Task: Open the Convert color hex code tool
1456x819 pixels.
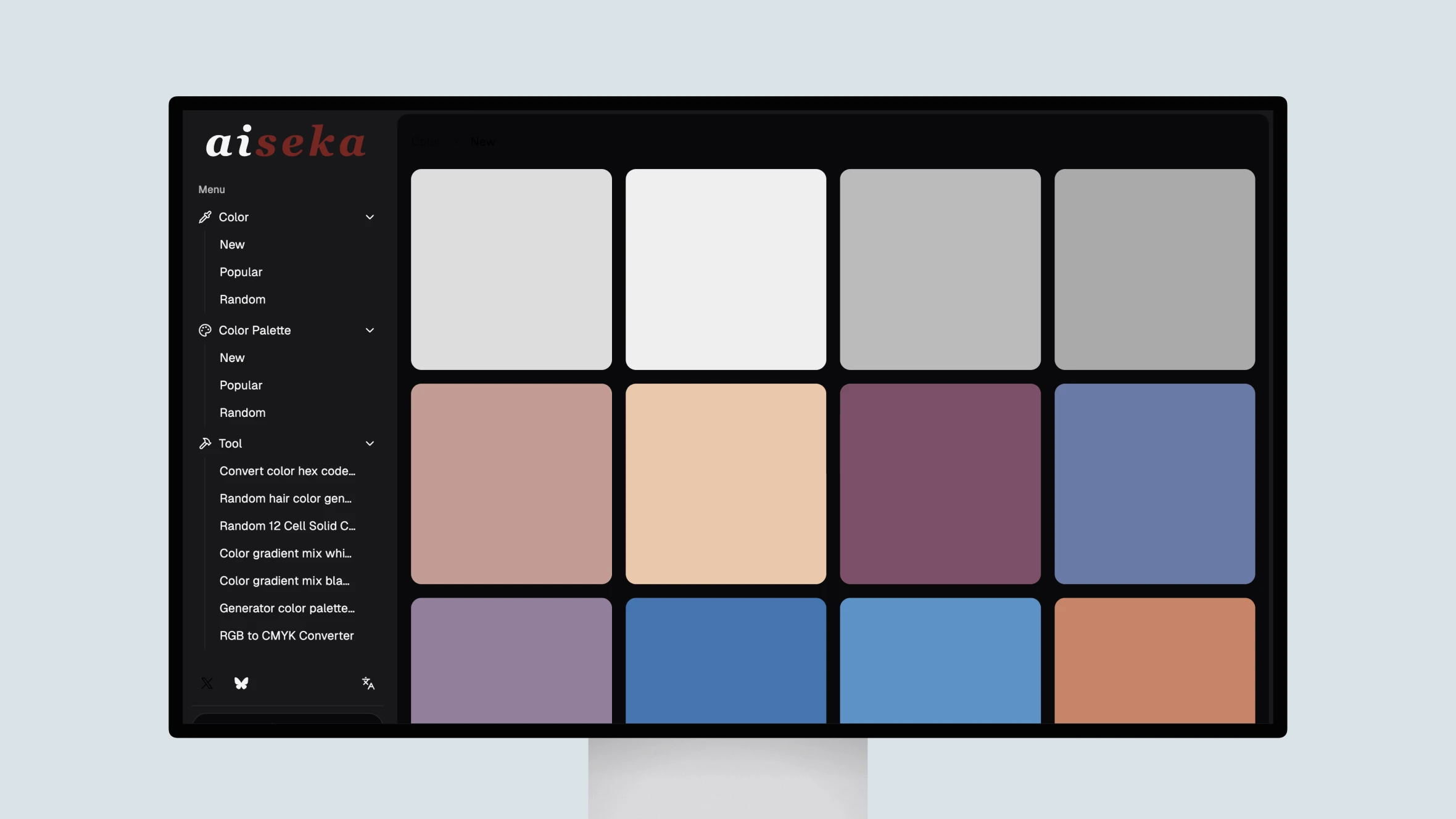Action: (x=287, y=471)
